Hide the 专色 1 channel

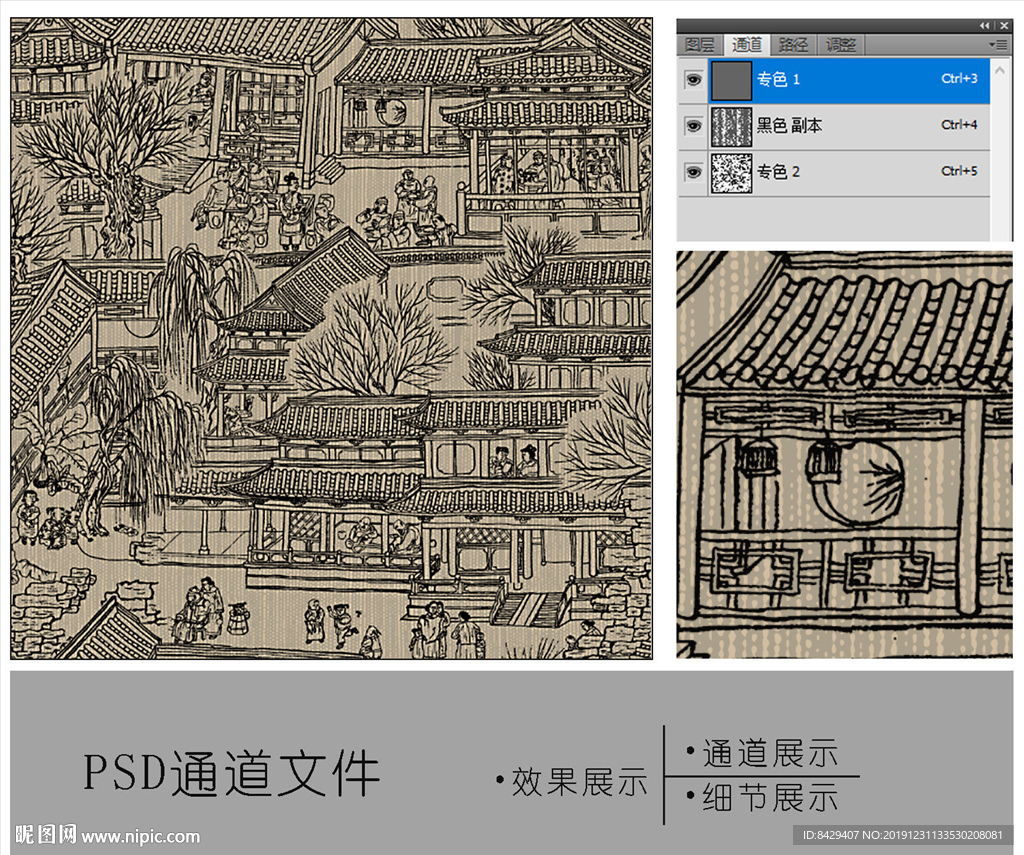[x=693, y=80]
